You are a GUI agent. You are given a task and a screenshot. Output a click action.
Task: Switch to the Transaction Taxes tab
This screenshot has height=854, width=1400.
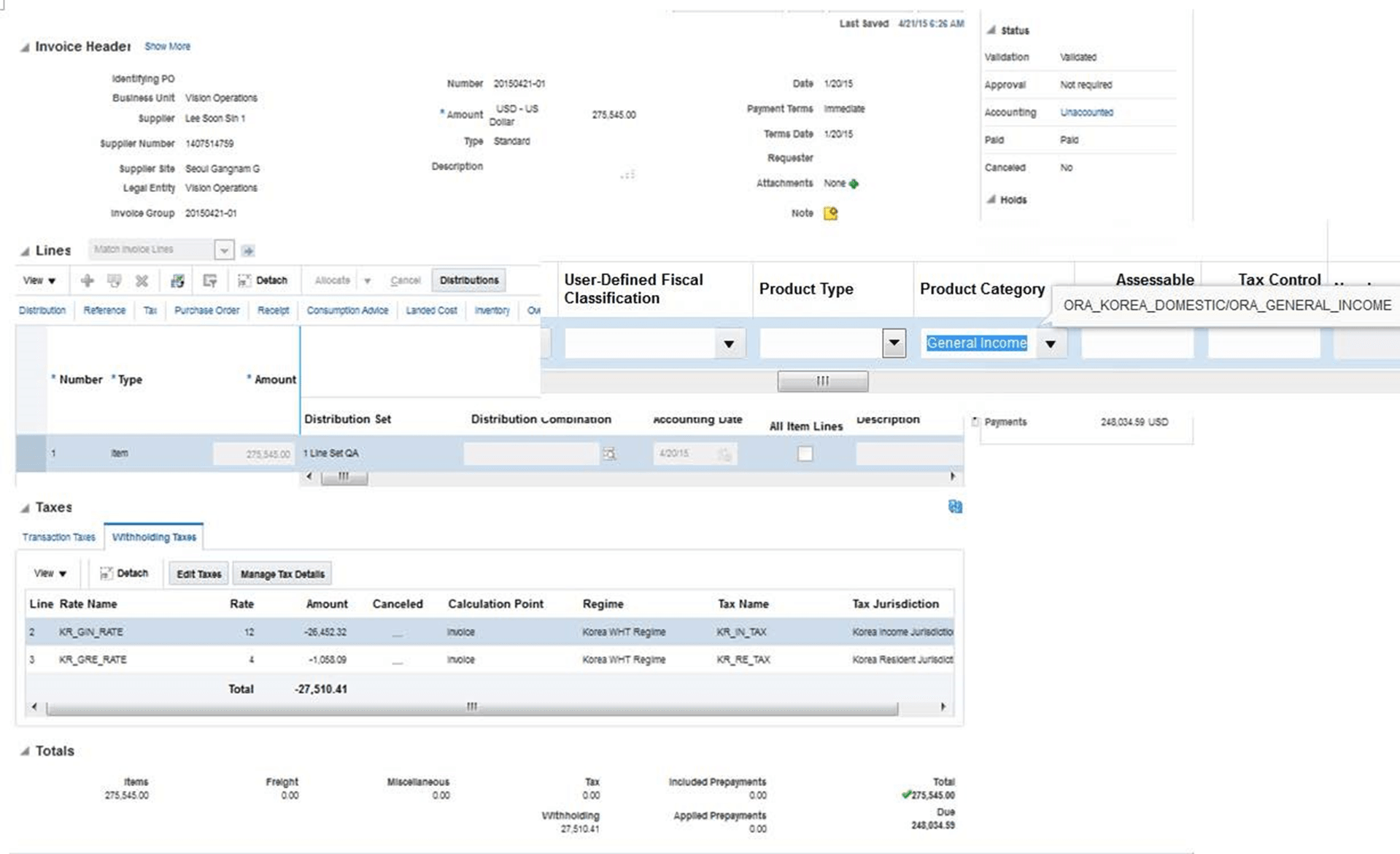coord(58,536)
